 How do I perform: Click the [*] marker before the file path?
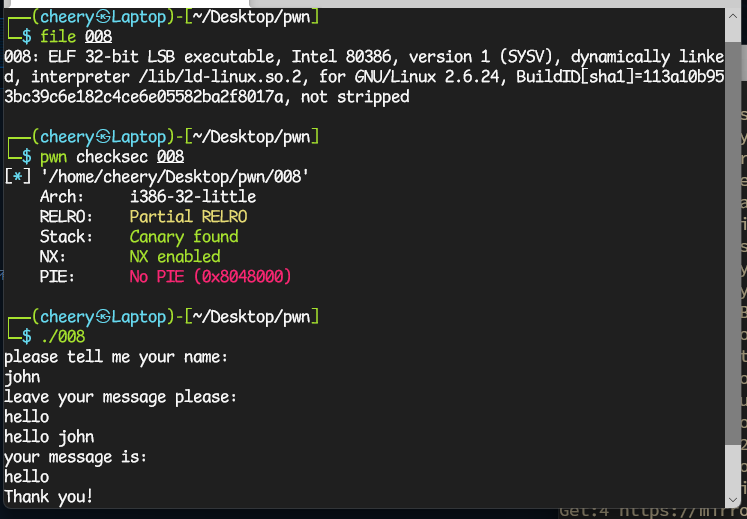click(18, 177)
